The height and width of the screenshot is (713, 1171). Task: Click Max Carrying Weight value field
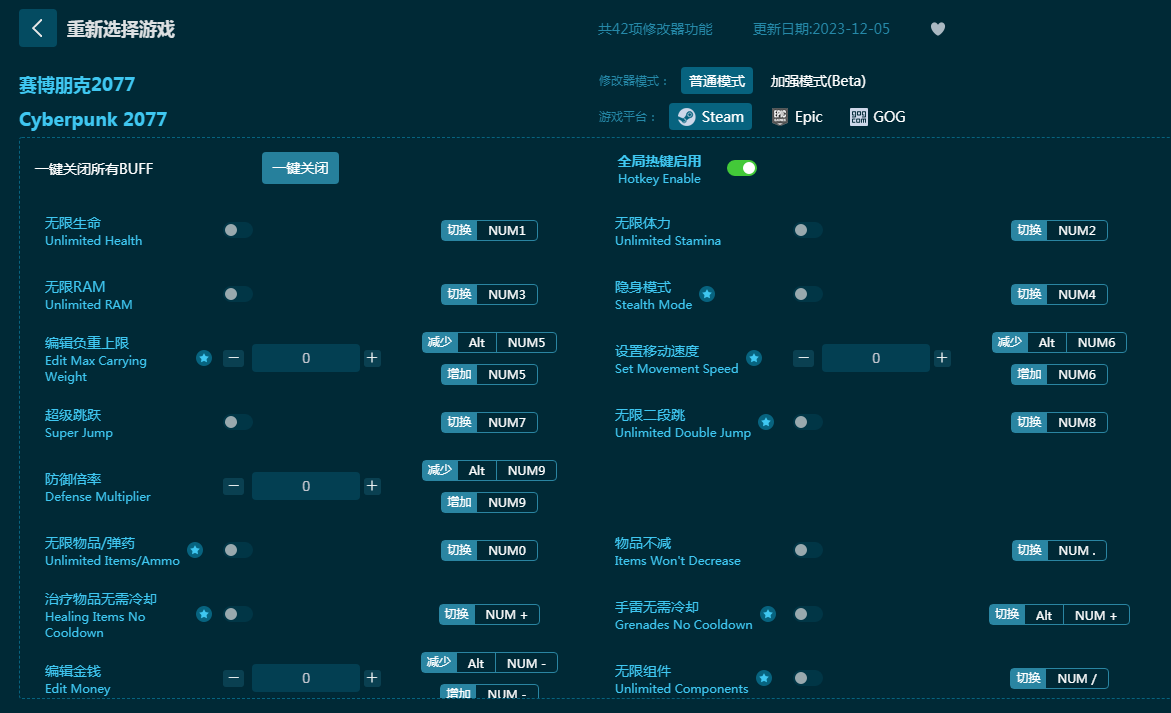[x=305, y=358]
